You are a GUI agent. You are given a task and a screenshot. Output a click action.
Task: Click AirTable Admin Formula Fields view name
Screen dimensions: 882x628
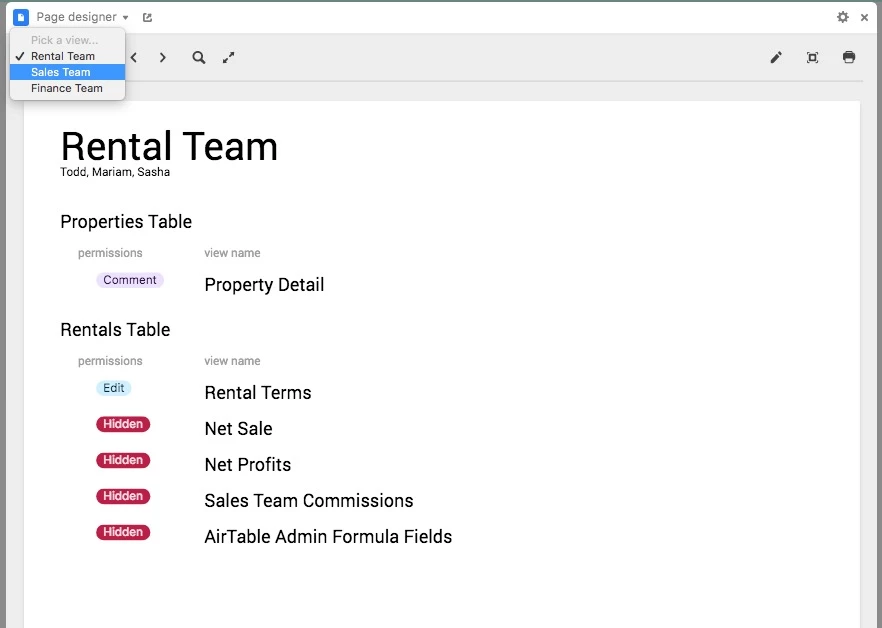coord(328,537)
